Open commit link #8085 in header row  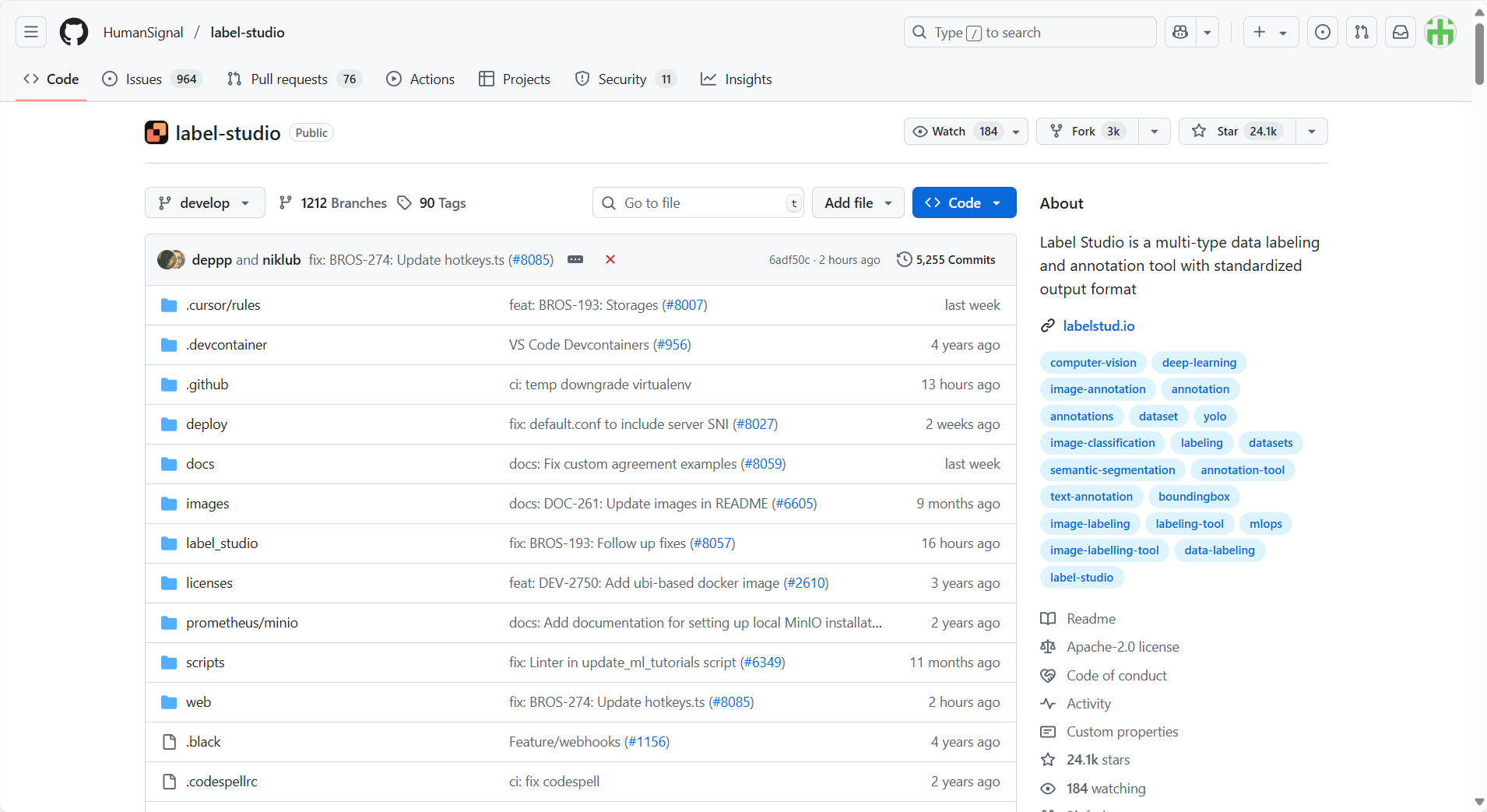coord(530,259)
